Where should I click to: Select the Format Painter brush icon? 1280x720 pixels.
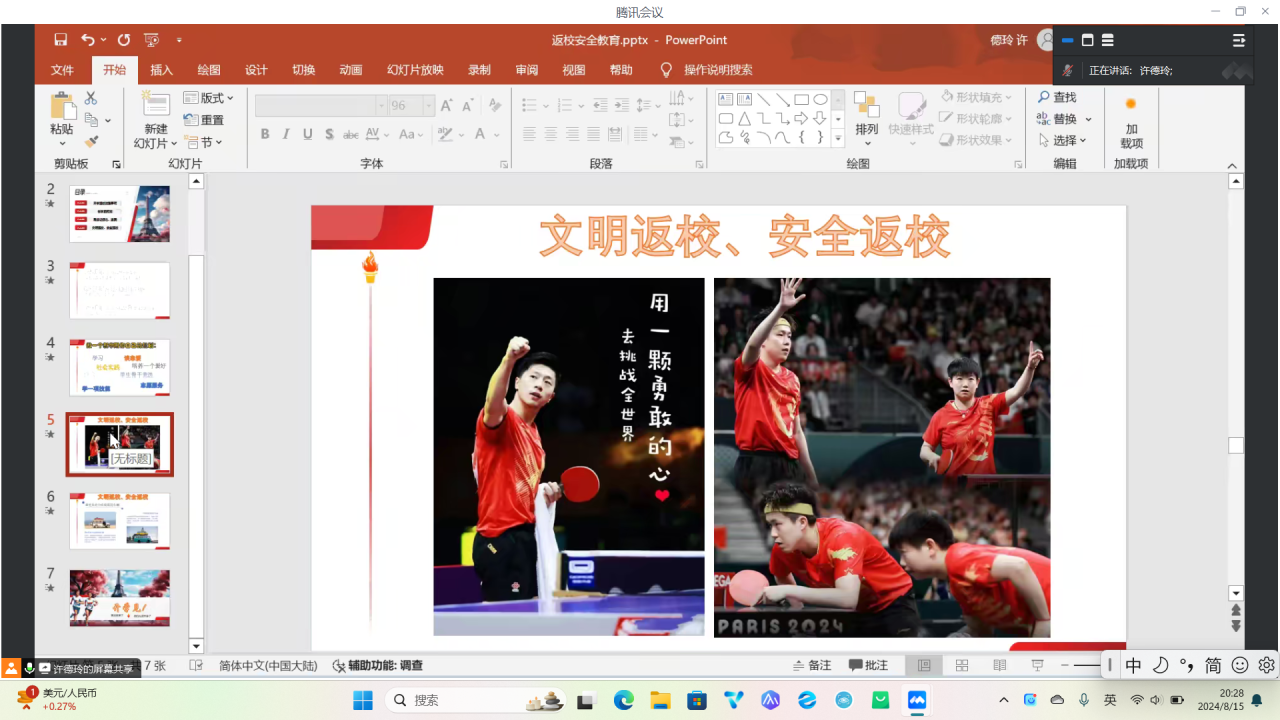tap(91, 142)
